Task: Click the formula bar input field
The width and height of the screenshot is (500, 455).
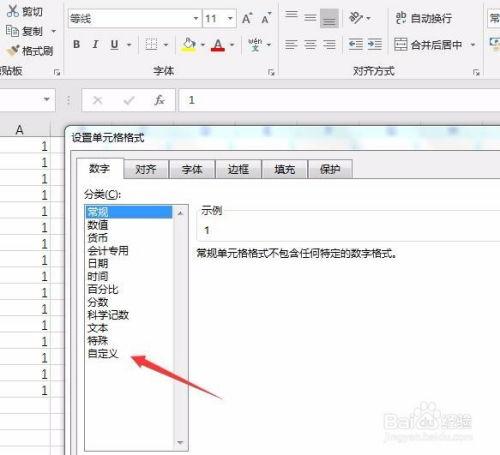Action: [x=339, y=100]
